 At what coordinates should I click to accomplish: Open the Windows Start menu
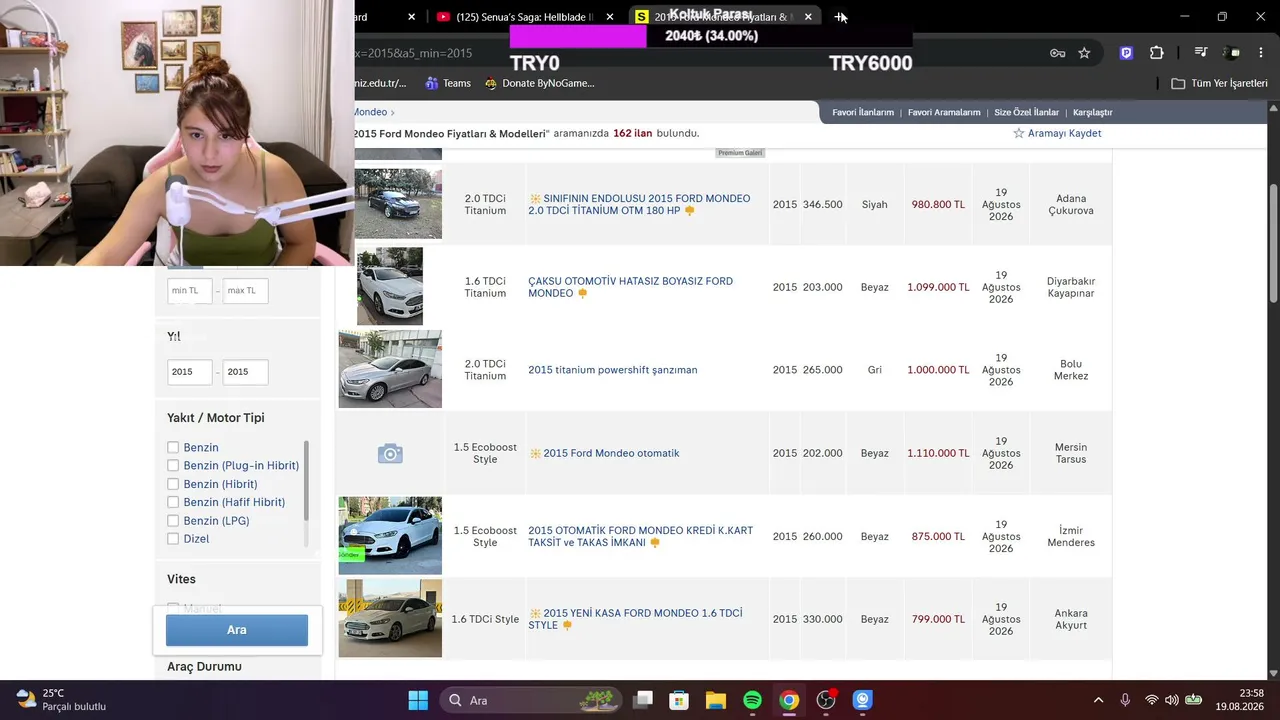(418, 700)
